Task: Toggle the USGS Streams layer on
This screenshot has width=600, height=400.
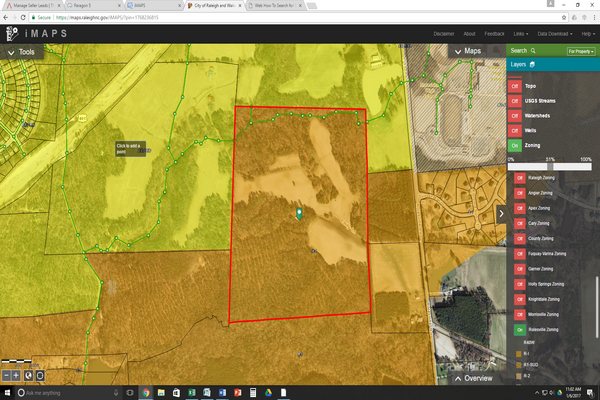Action: click(x=516, y=102)
